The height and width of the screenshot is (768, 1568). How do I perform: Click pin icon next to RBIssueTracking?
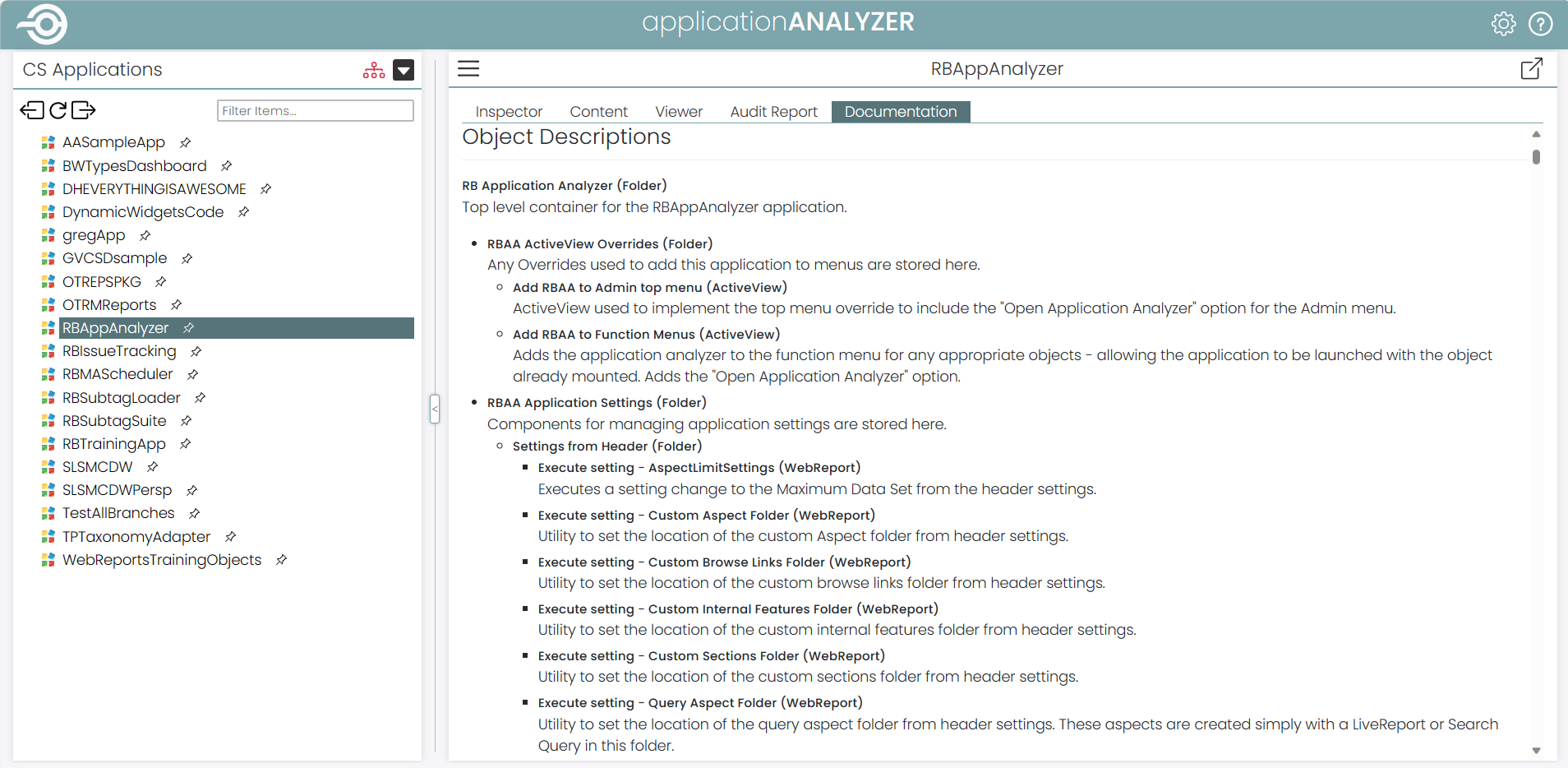[x=196, y=351]
